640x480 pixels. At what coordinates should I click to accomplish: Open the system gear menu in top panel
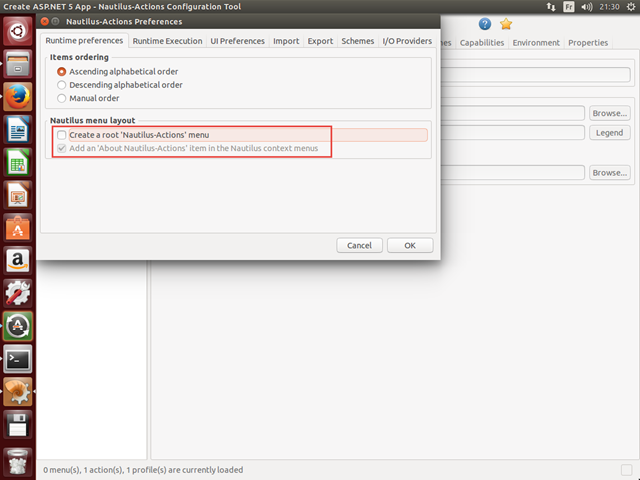(x=631, y=7)
